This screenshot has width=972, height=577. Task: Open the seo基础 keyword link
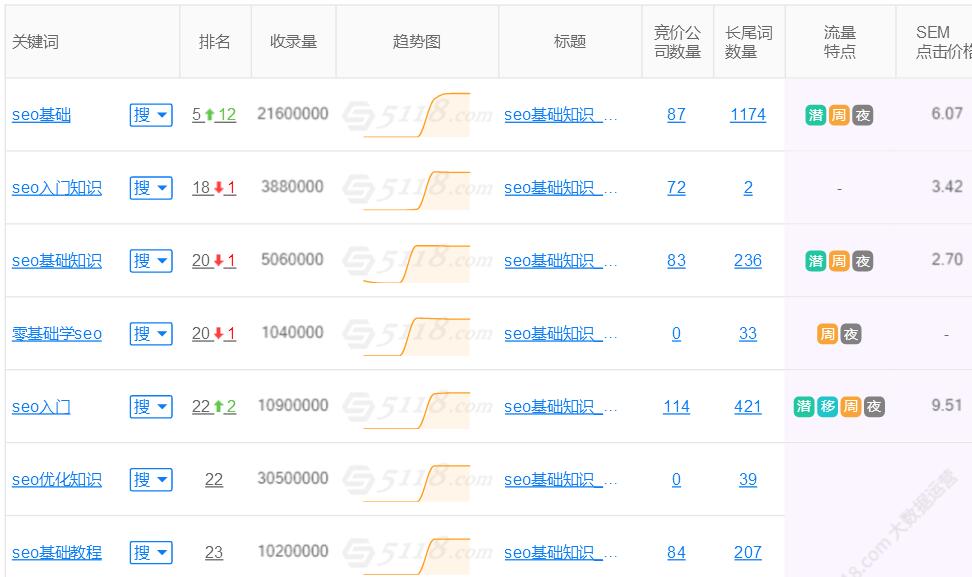tap(42, 115)
